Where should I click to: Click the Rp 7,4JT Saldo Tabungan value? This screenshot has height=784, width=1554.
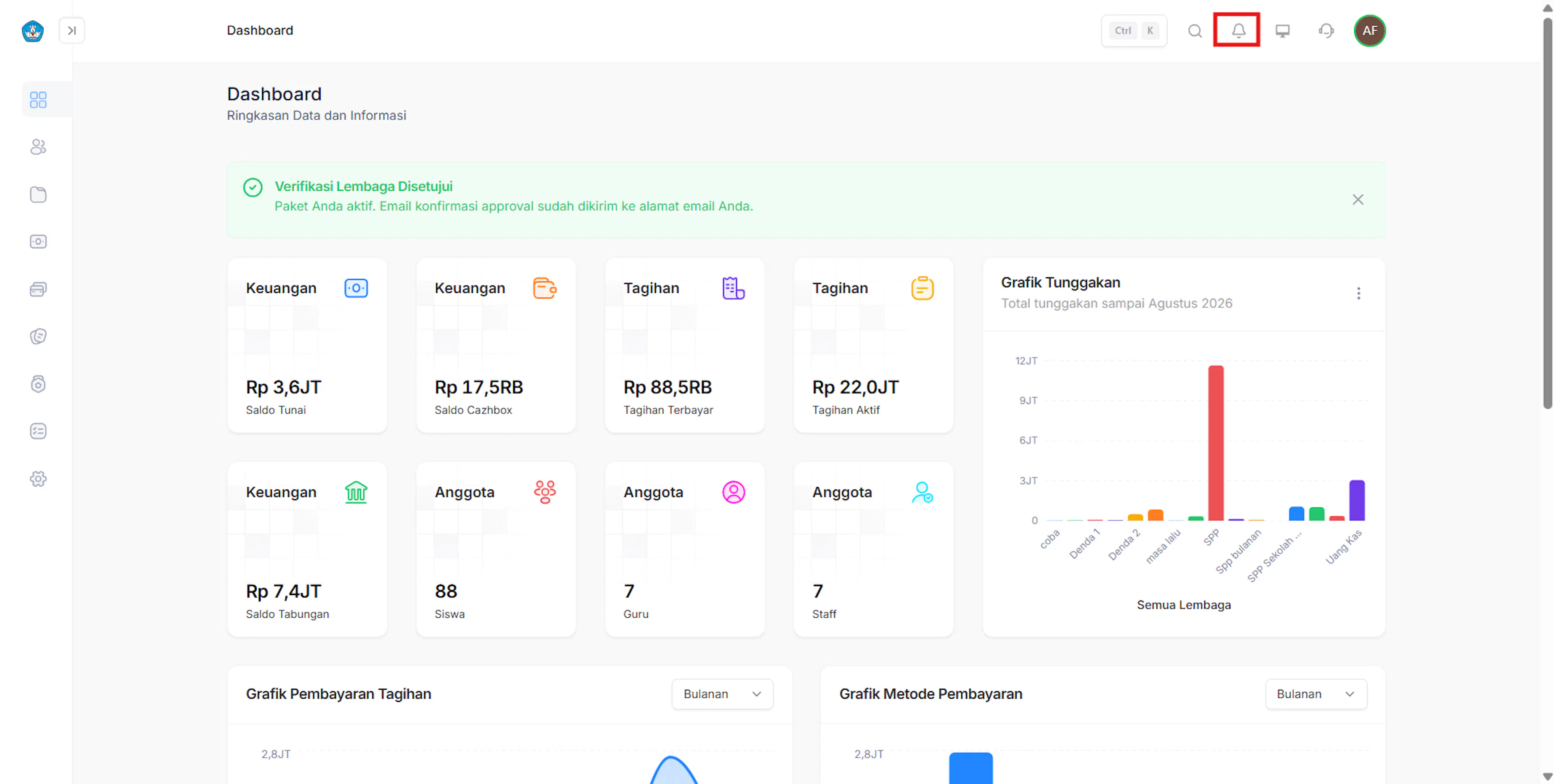pyautogui.click(x=284, y=591)
